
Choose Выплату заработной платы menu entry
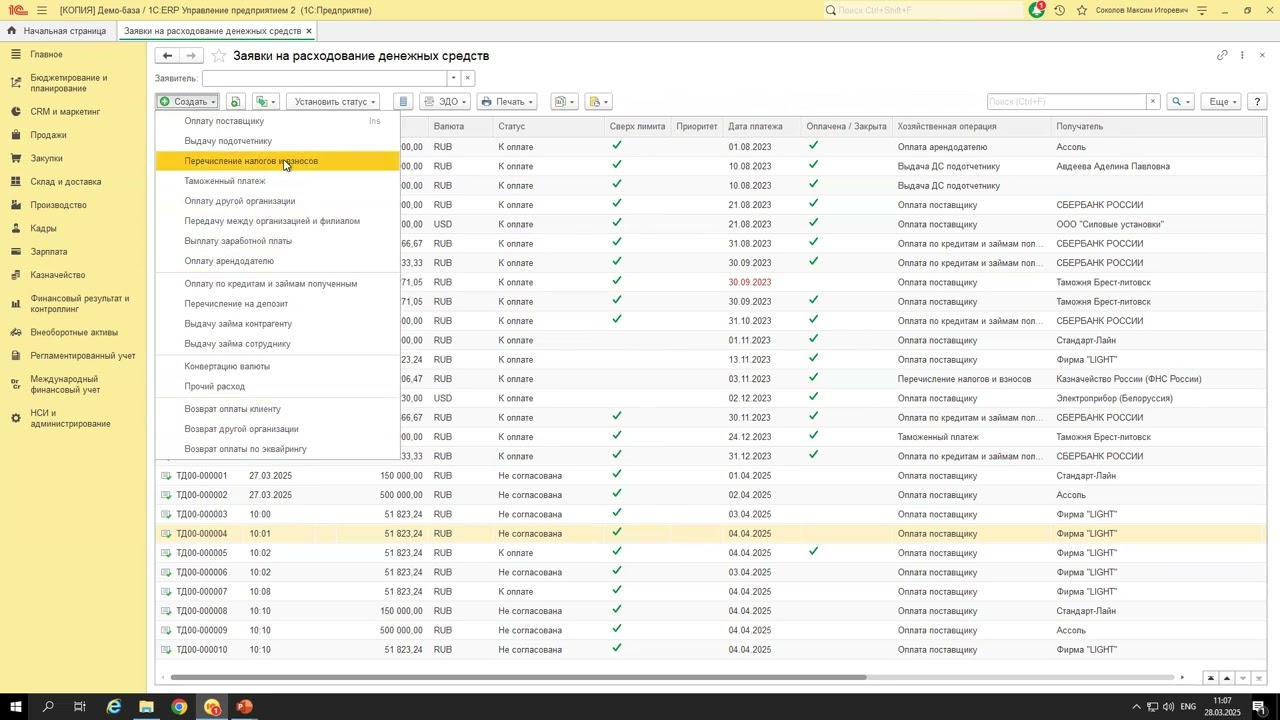click(238, 241)
